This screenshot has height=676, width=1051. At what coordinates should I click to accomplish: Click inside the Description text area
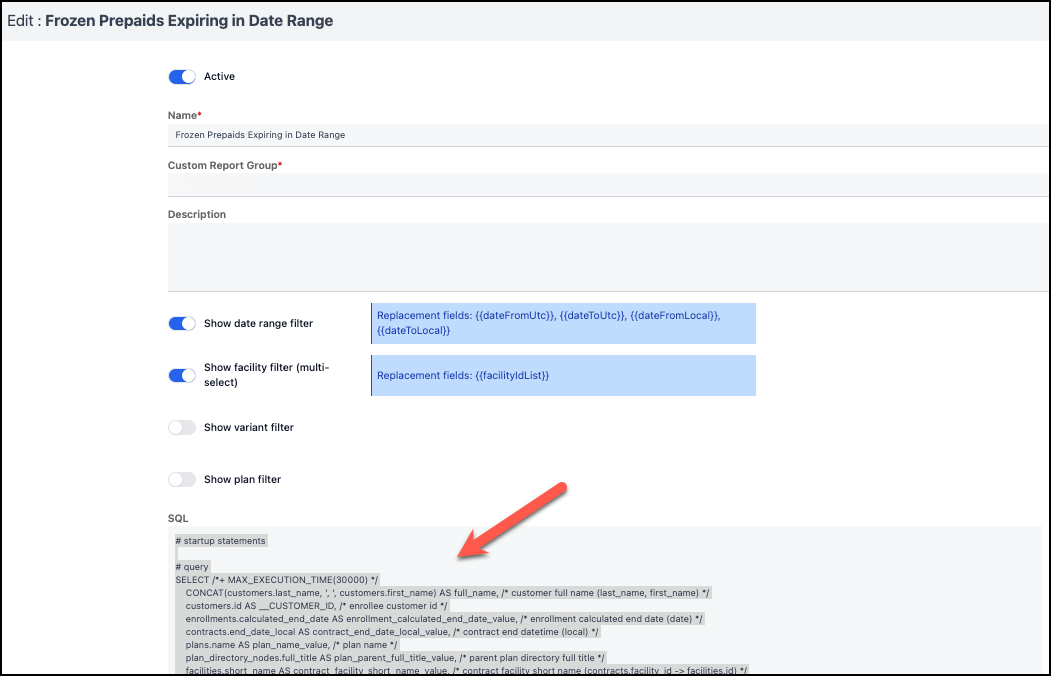coord(600,256)
